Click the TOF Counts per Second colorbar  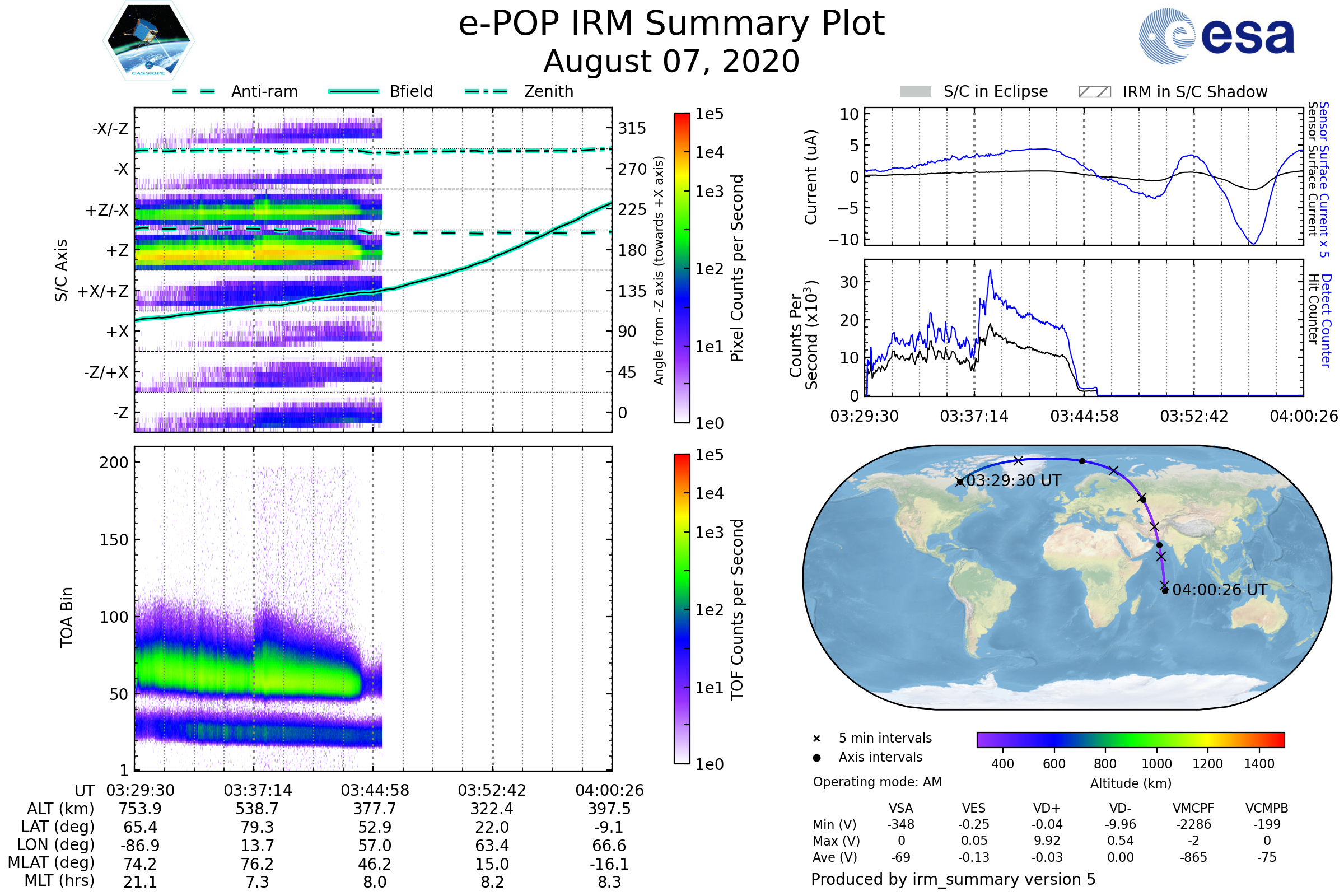(682, 609)
